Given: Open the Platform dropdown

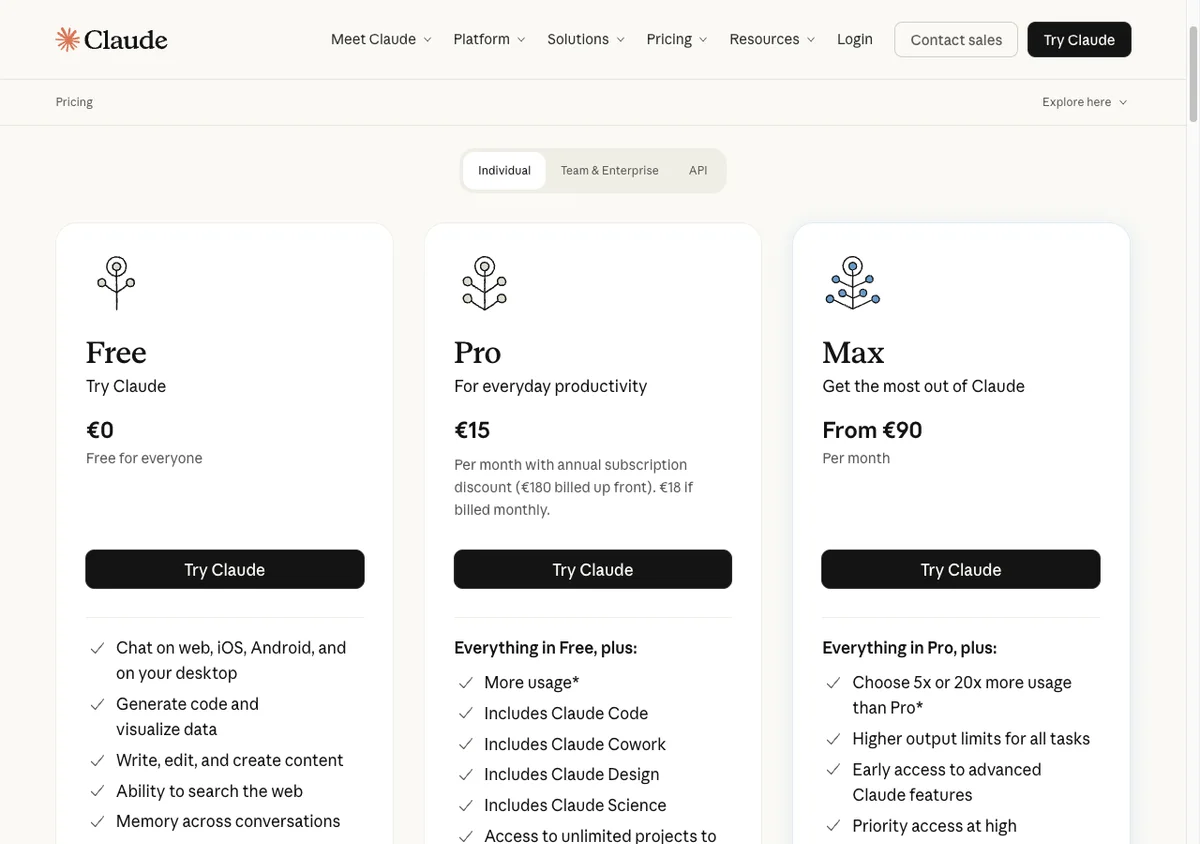Looking at the screenshot, I should 489,39.
